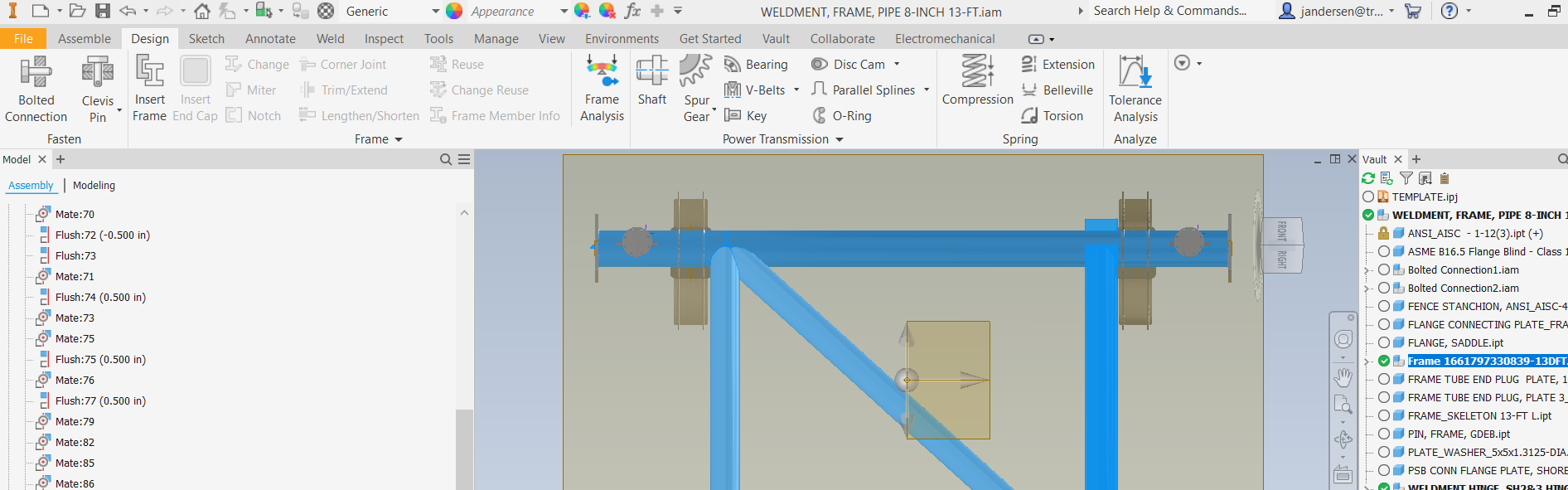Select the Extension spring tool
The image size is (1568, 490).
[1058, 65]
